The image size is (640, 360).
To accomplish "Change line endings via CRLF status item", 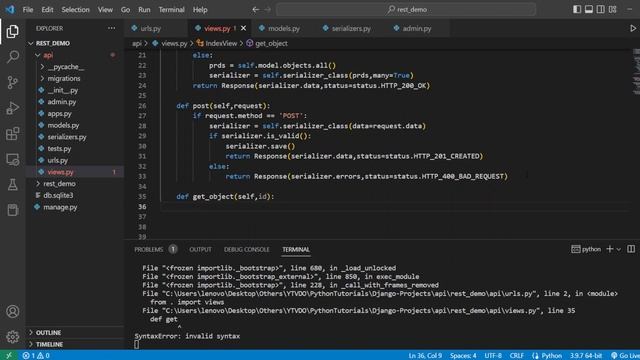I will [x=516, y=356].
